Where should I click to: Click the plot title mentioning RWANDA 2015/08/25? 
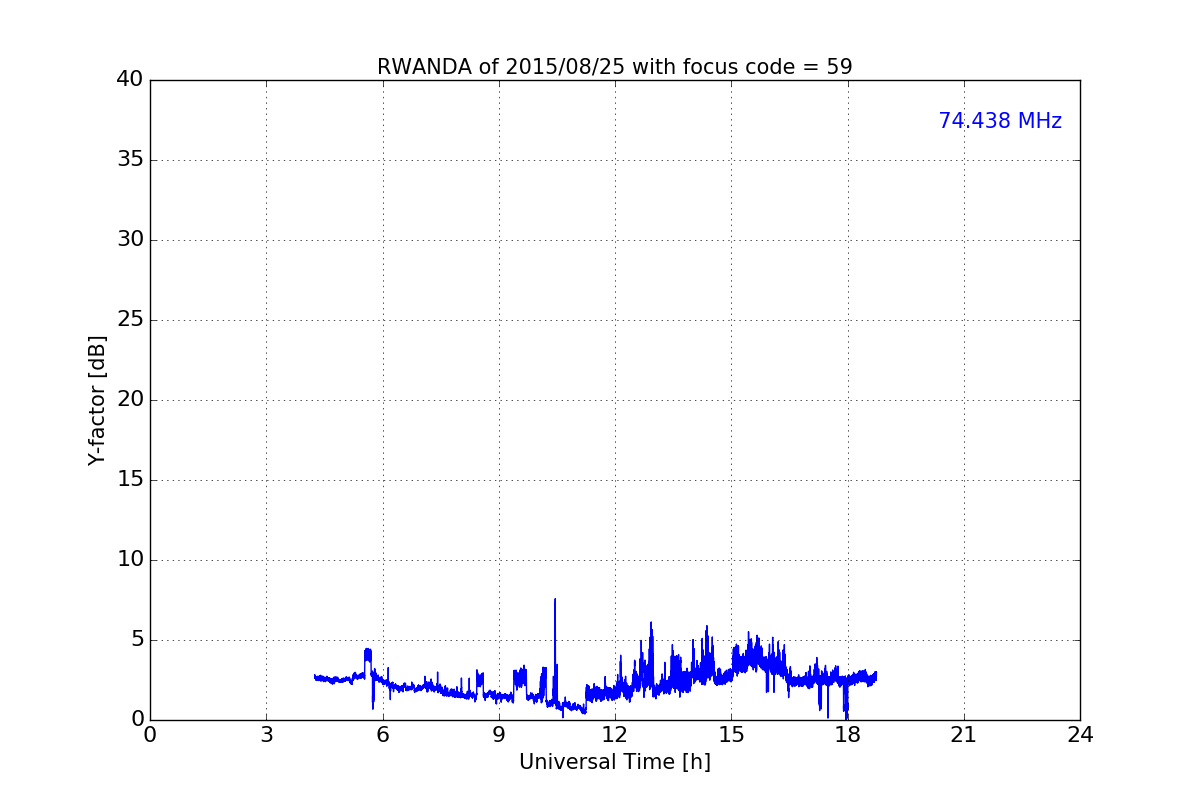click(614, 67)
